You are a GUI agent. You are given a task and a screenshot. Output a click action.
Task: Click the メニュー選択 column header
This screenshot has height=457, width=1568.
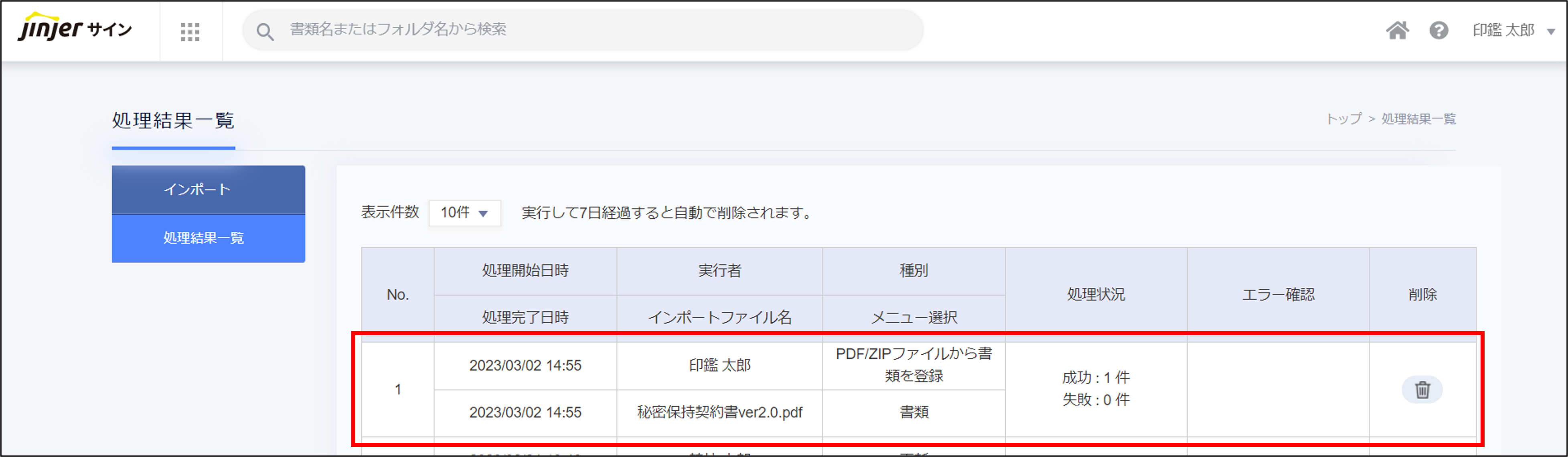[x=914, y=318]
